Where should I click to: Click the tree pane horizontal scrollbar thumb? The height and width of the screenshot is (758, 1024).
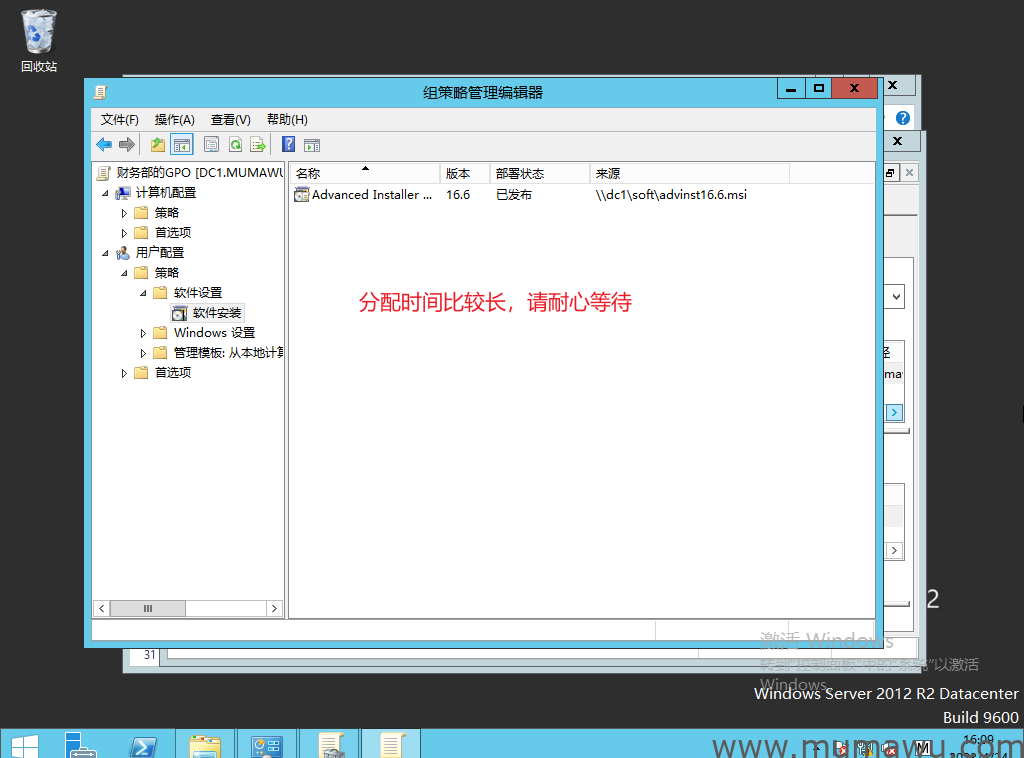click(x=147, y=608)
